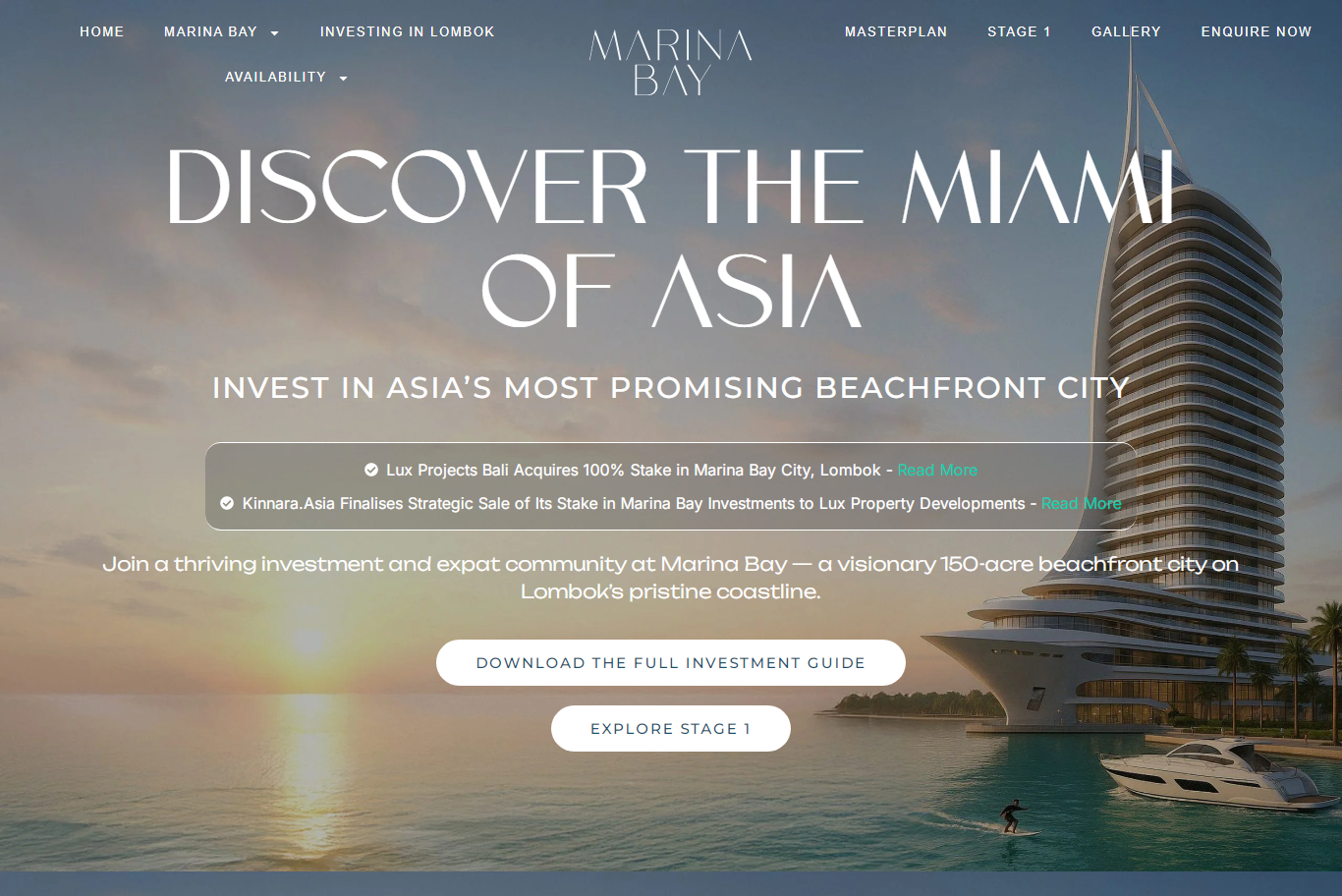
Task: Click the Lux Projects Bali announcement text
Action: click(634, 470)
